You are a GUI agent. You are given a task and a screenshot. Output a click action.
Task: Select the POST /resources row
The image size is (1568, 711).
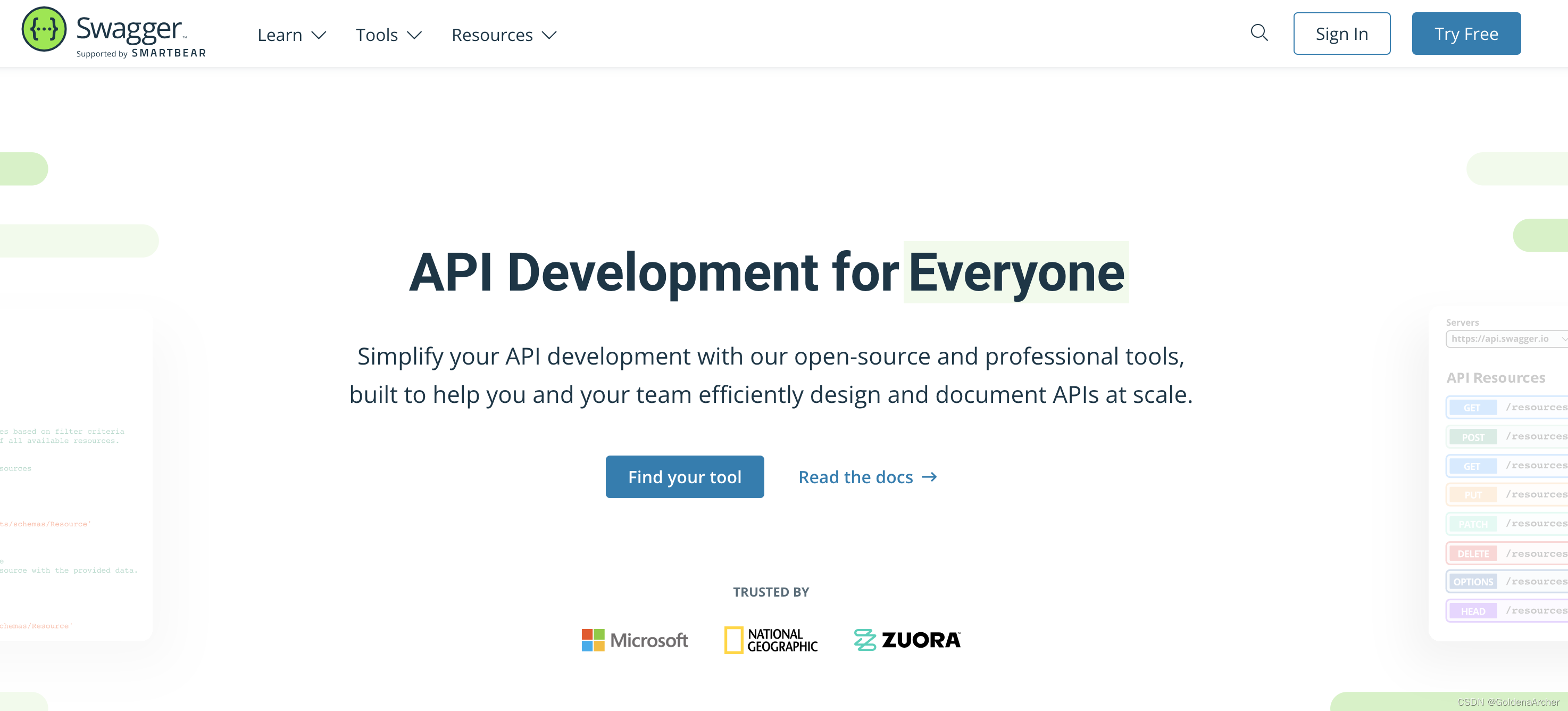[1506, 437]
